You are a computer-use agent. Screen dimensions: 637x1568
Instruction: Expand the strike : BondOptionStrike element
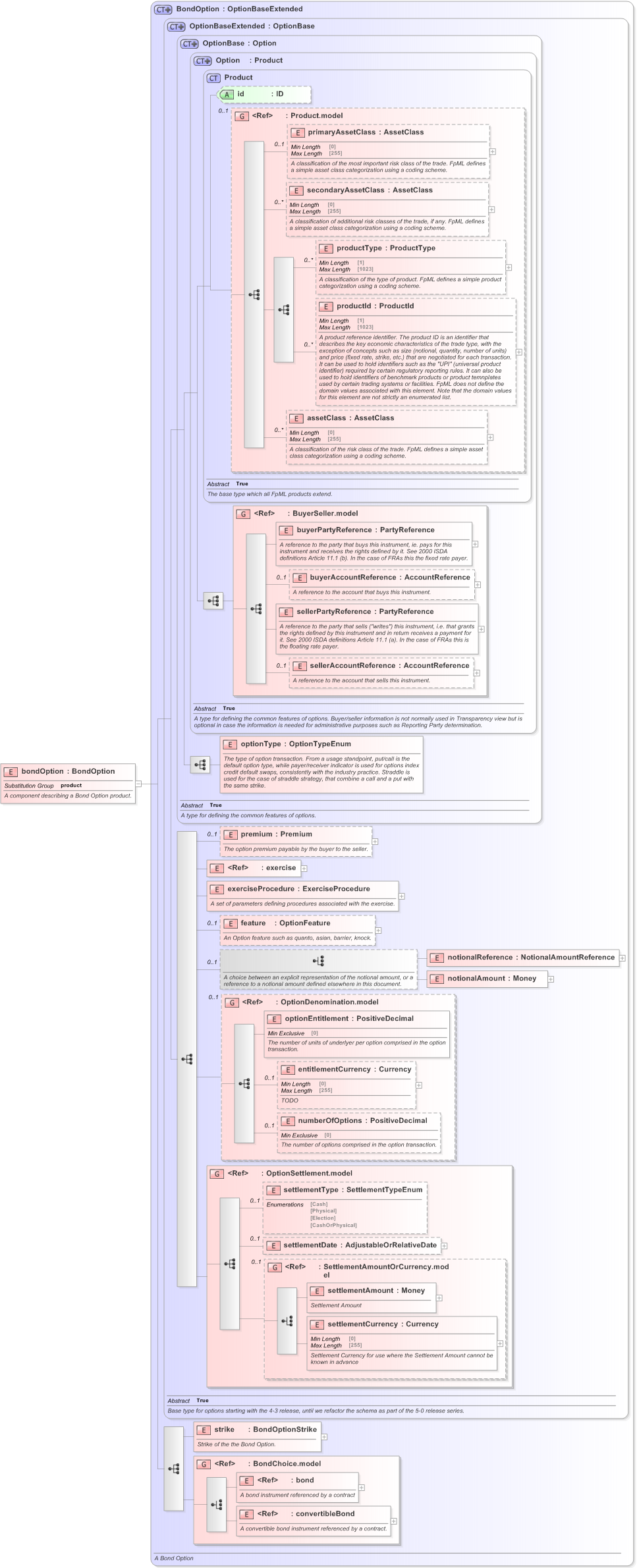[324, 1437]
